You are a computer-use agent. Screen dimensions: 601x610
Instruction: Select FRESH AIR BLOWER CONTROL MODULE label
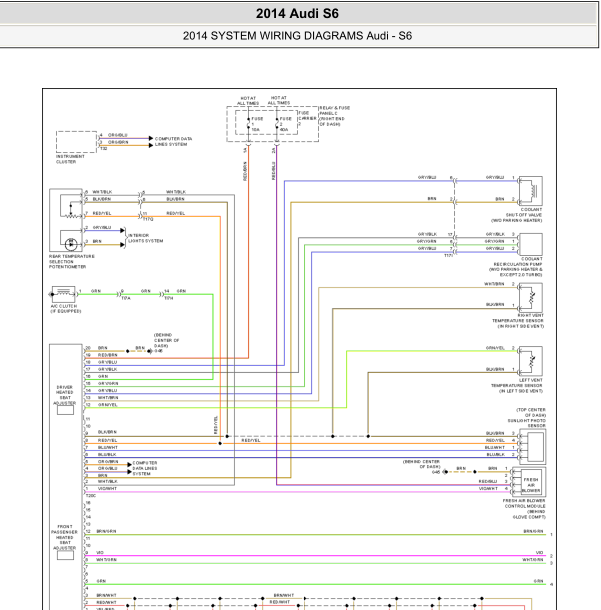coord(524,509)
